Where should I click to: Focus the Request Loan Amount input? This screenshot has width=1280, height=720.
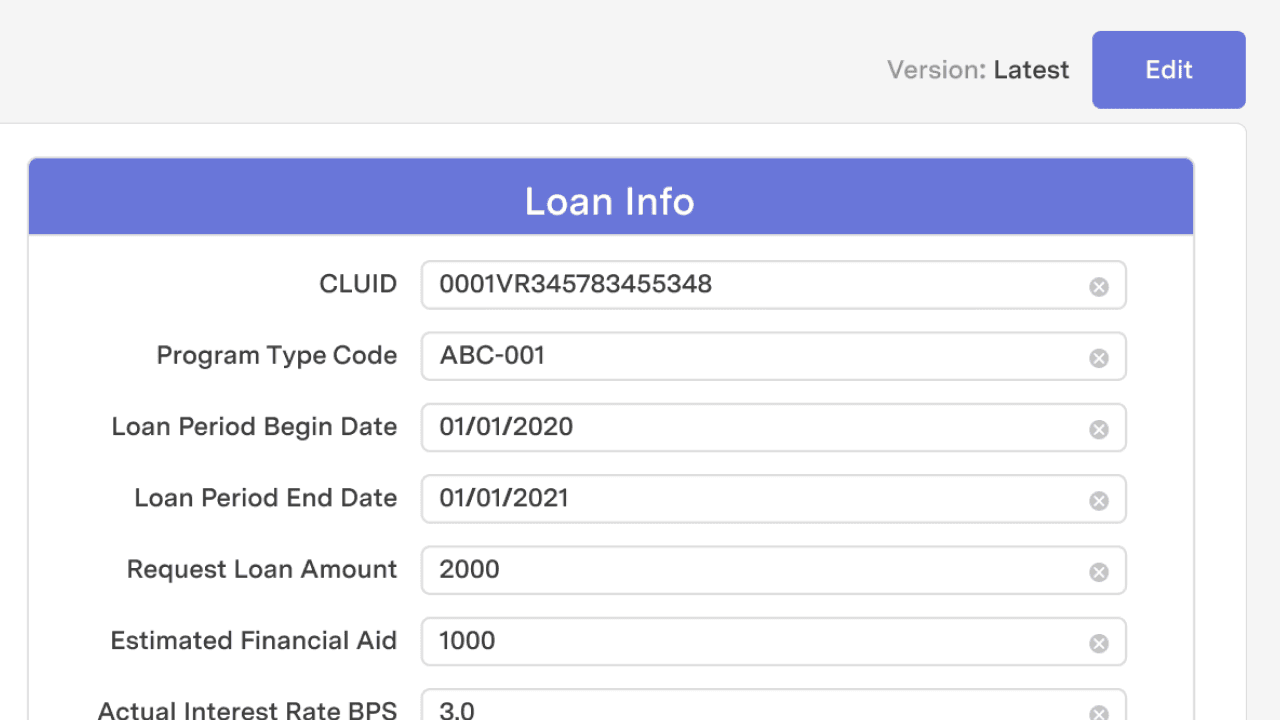click(773, 570)
